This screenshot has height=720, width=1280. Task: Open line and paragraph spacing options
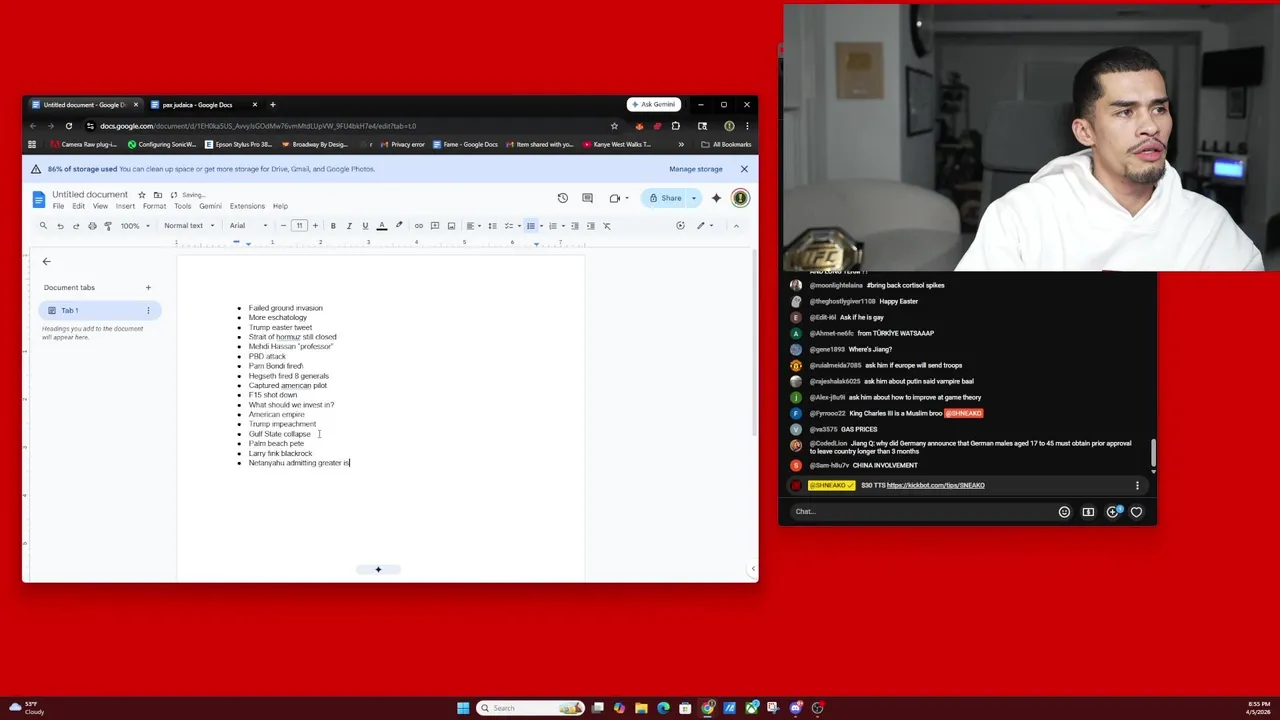pyautogui.click(x=492, y=226)
